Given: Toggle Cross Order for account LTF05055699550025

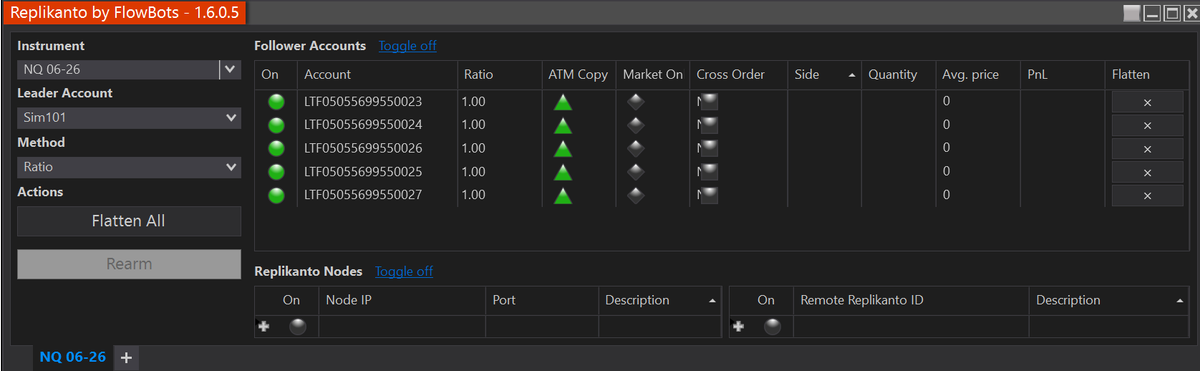Looking at the screenshot, I should pyautogui.click(x=709, y=171).
